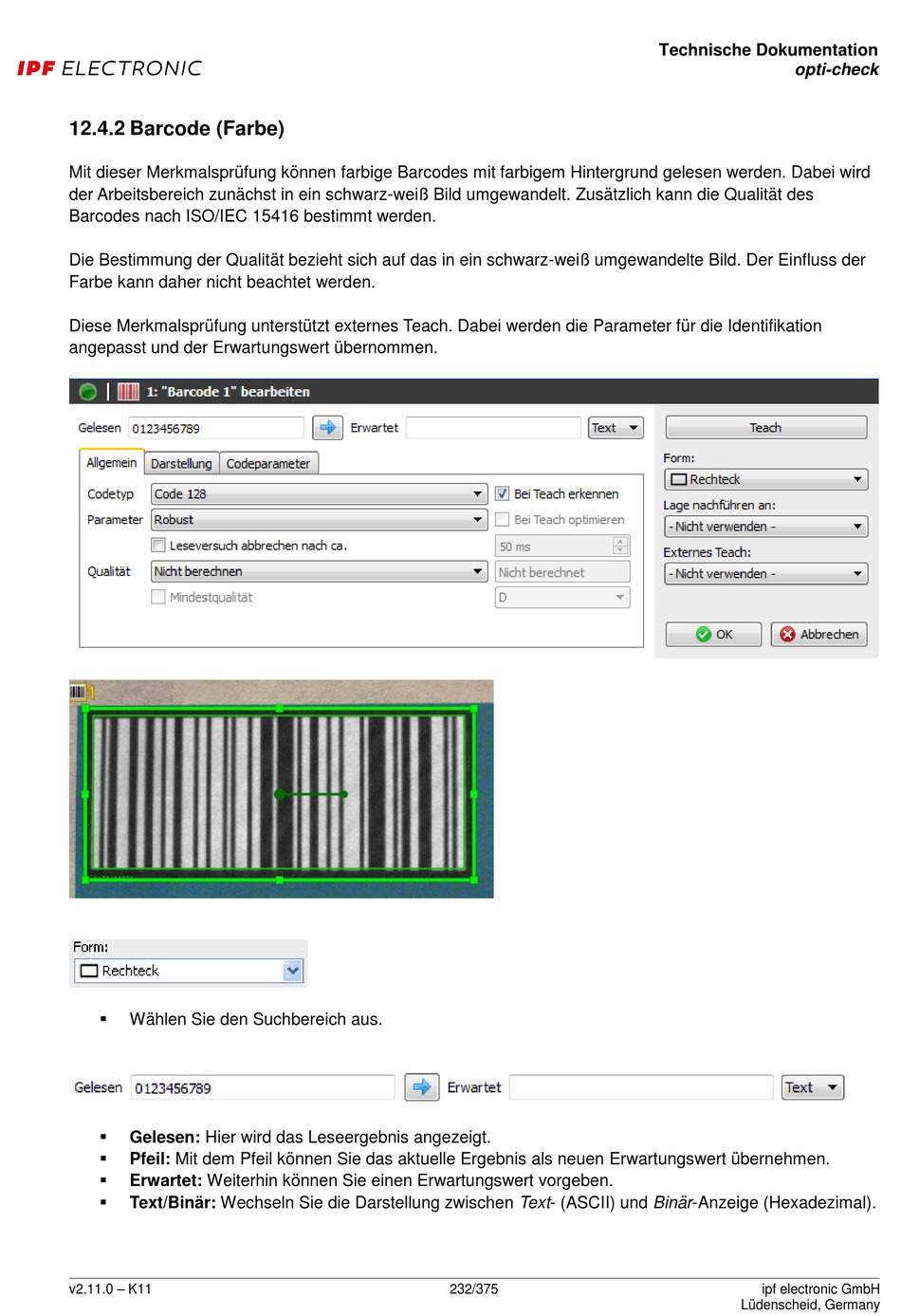Open the 'Text' display dropdown in dialog

point(616,428)
